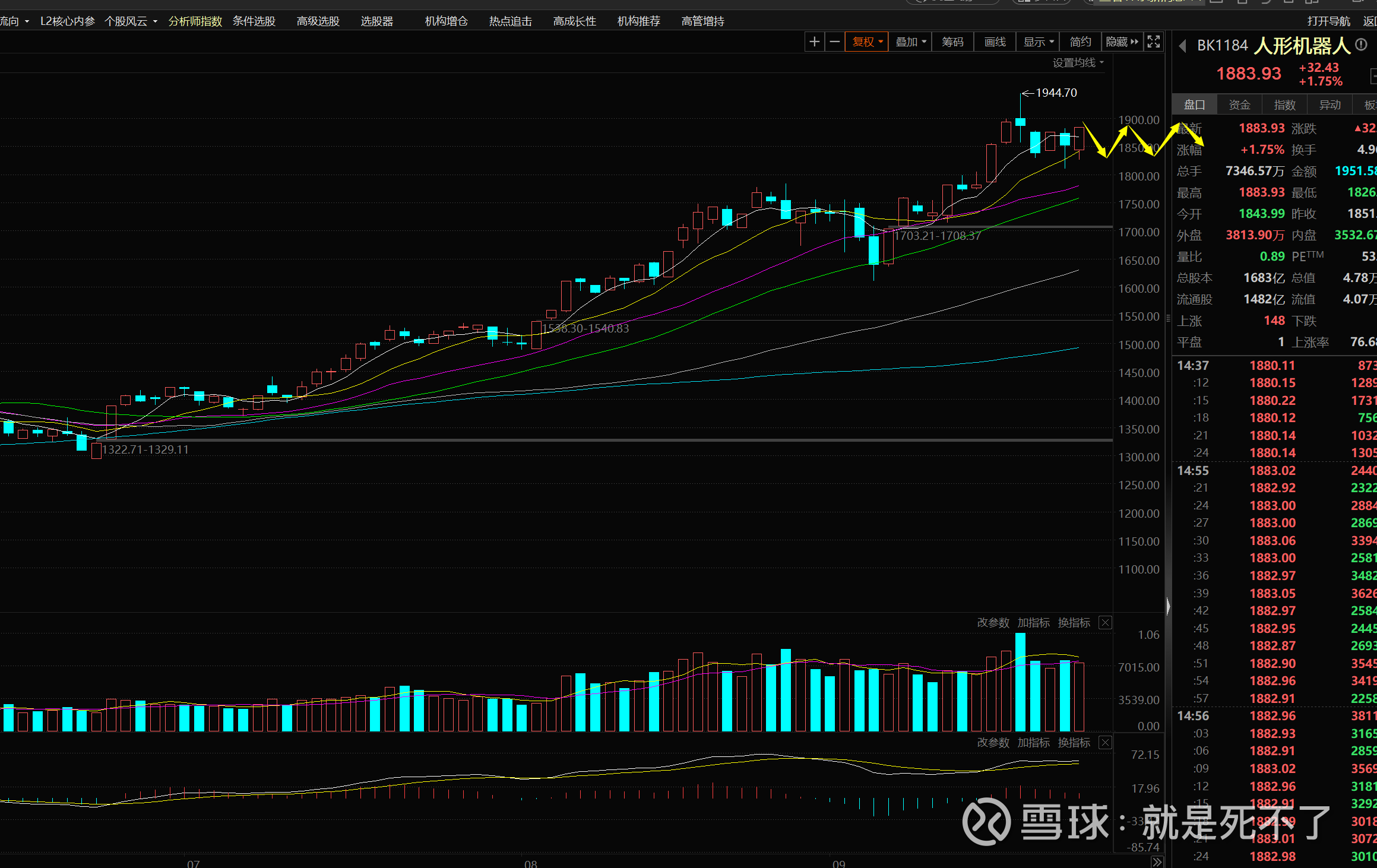The image size is (1377, 868).
Task: Open the 复权 dropdown
Action: pyautogui.click(x=867, y=42)
